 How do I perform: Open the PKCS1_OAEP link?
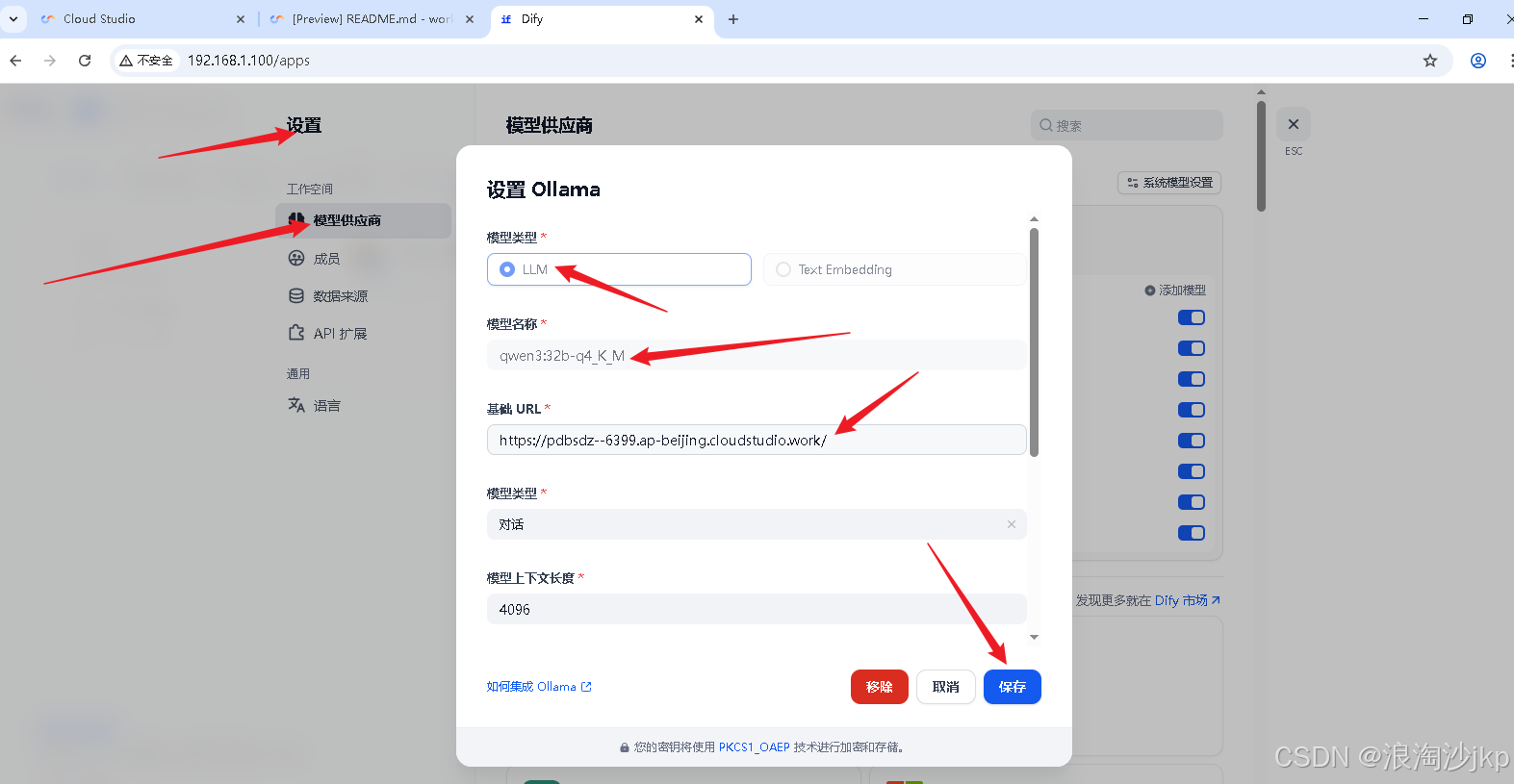click(x=754, y=747)
